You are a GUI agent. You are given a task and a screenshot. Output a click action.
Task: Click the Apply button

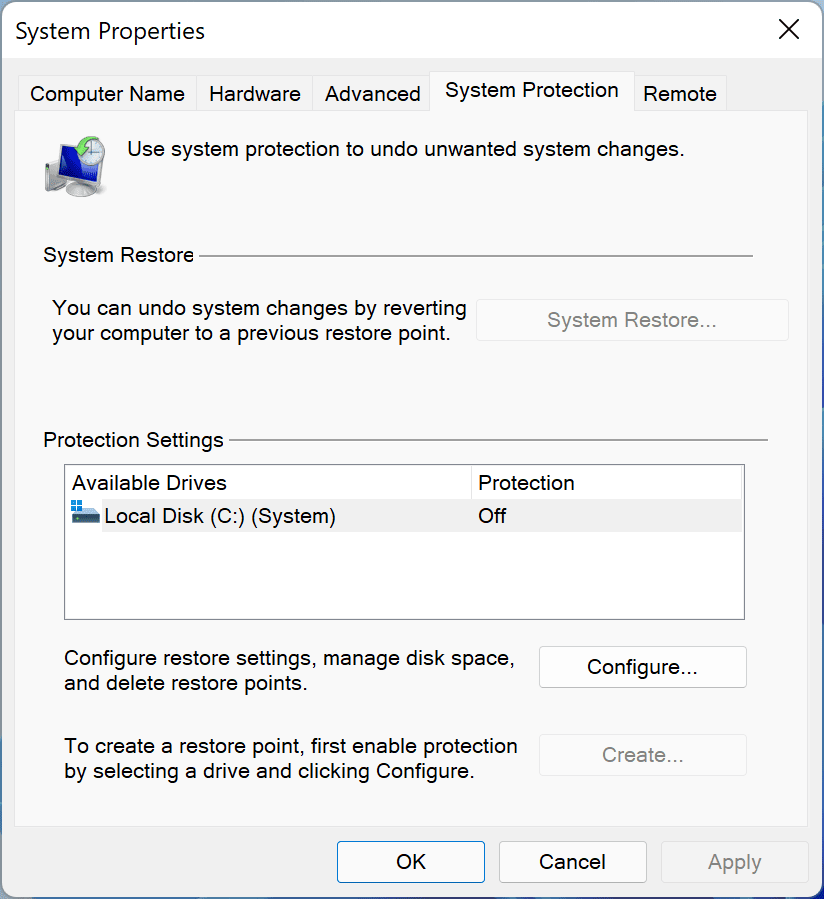[x=735, y=862]
